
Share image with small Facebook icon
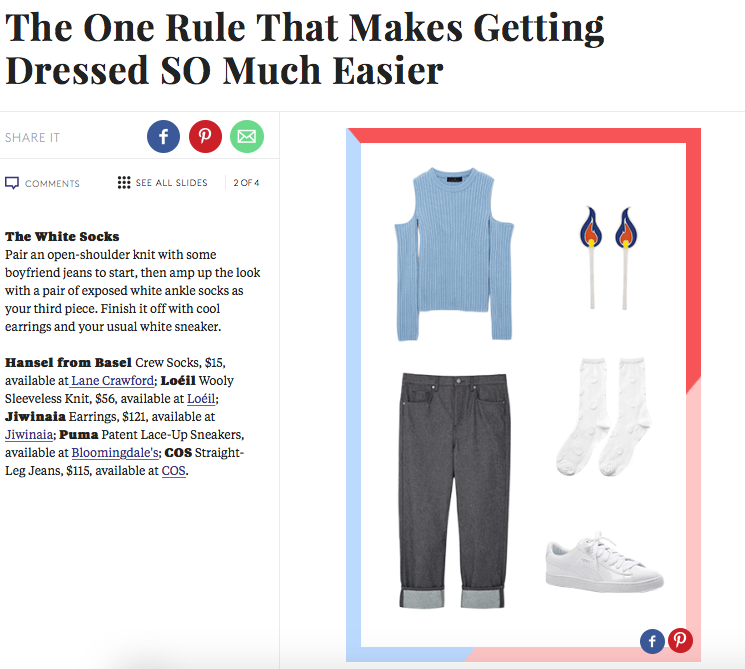coord(652,641)
